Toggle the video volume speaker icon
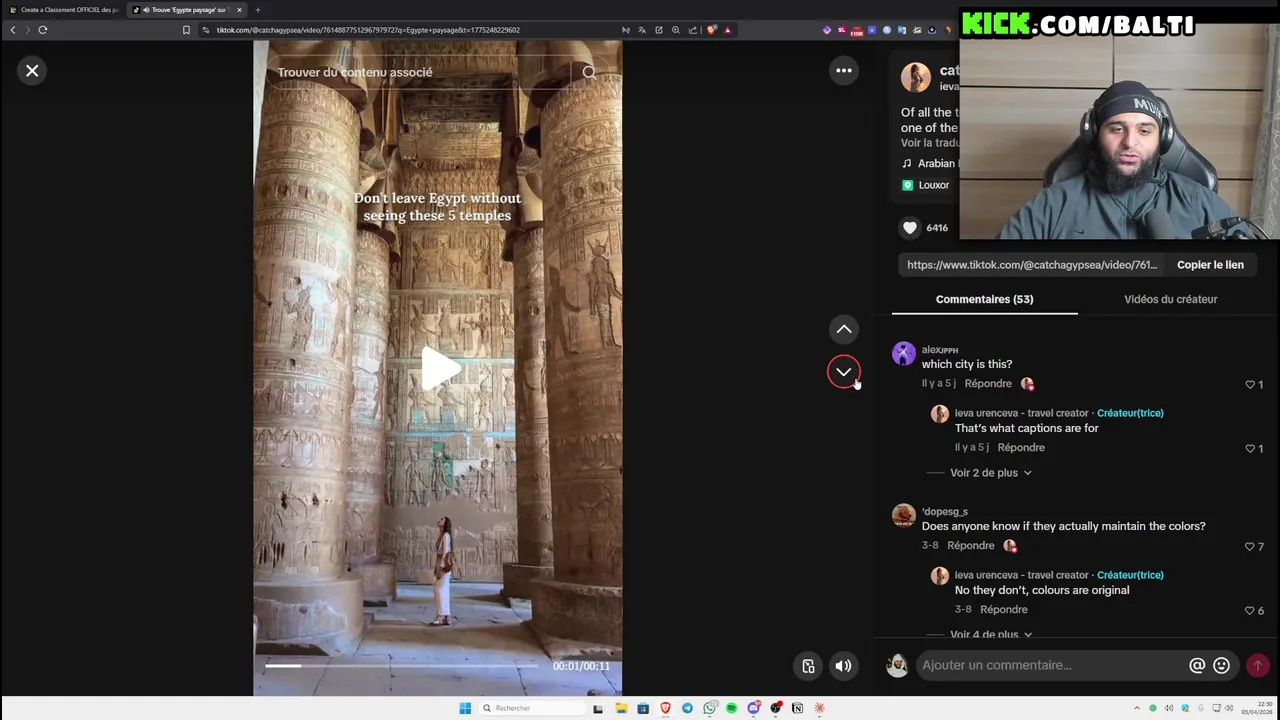 click(844, 666)
